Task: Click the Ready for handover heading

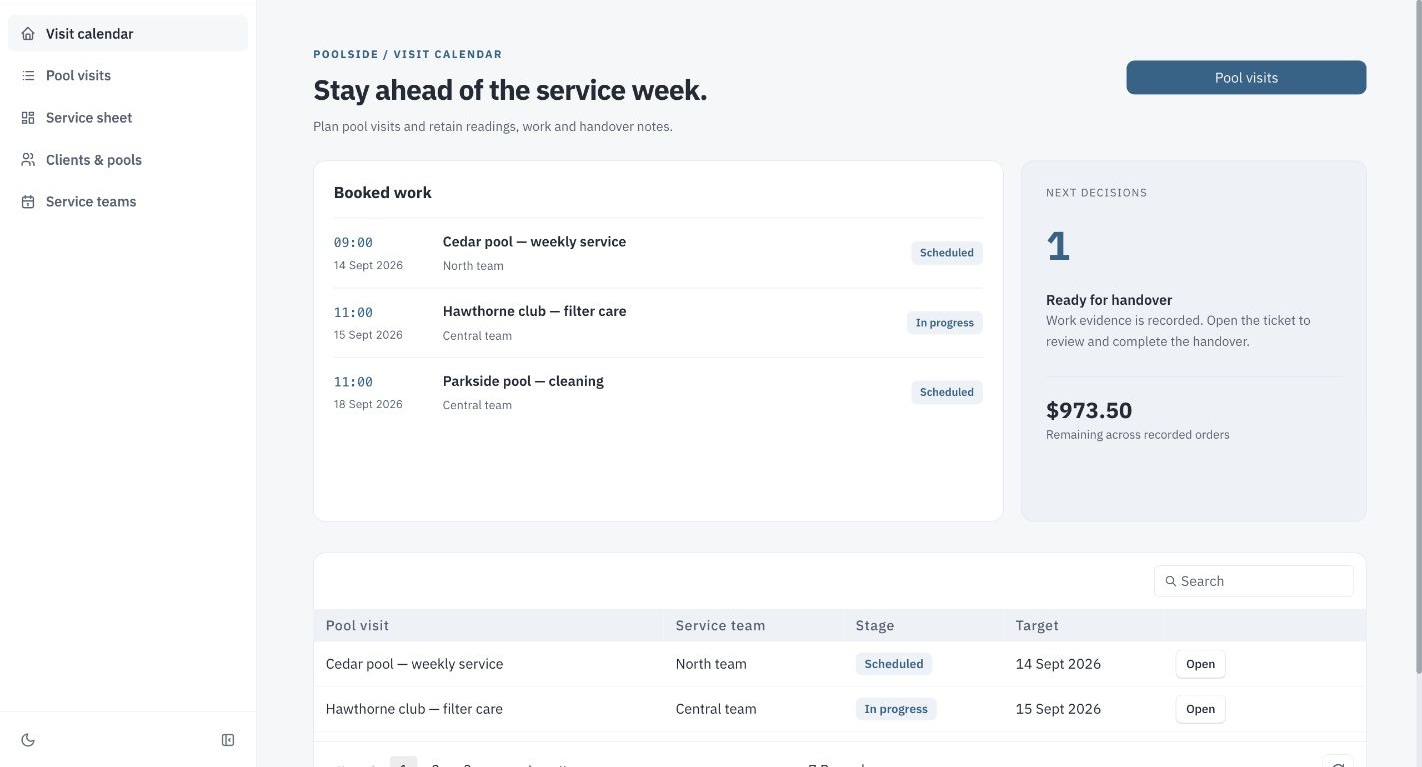Action: click(x=1109, y=300)
